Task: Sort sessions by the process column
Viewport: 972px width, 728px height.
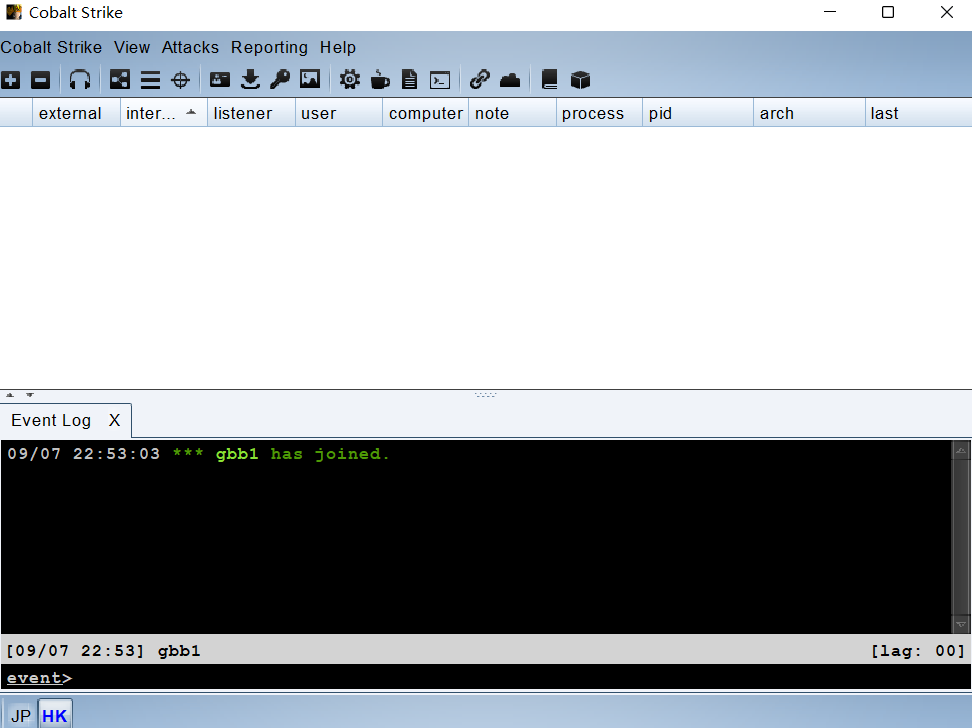Action: click(599, 113)
